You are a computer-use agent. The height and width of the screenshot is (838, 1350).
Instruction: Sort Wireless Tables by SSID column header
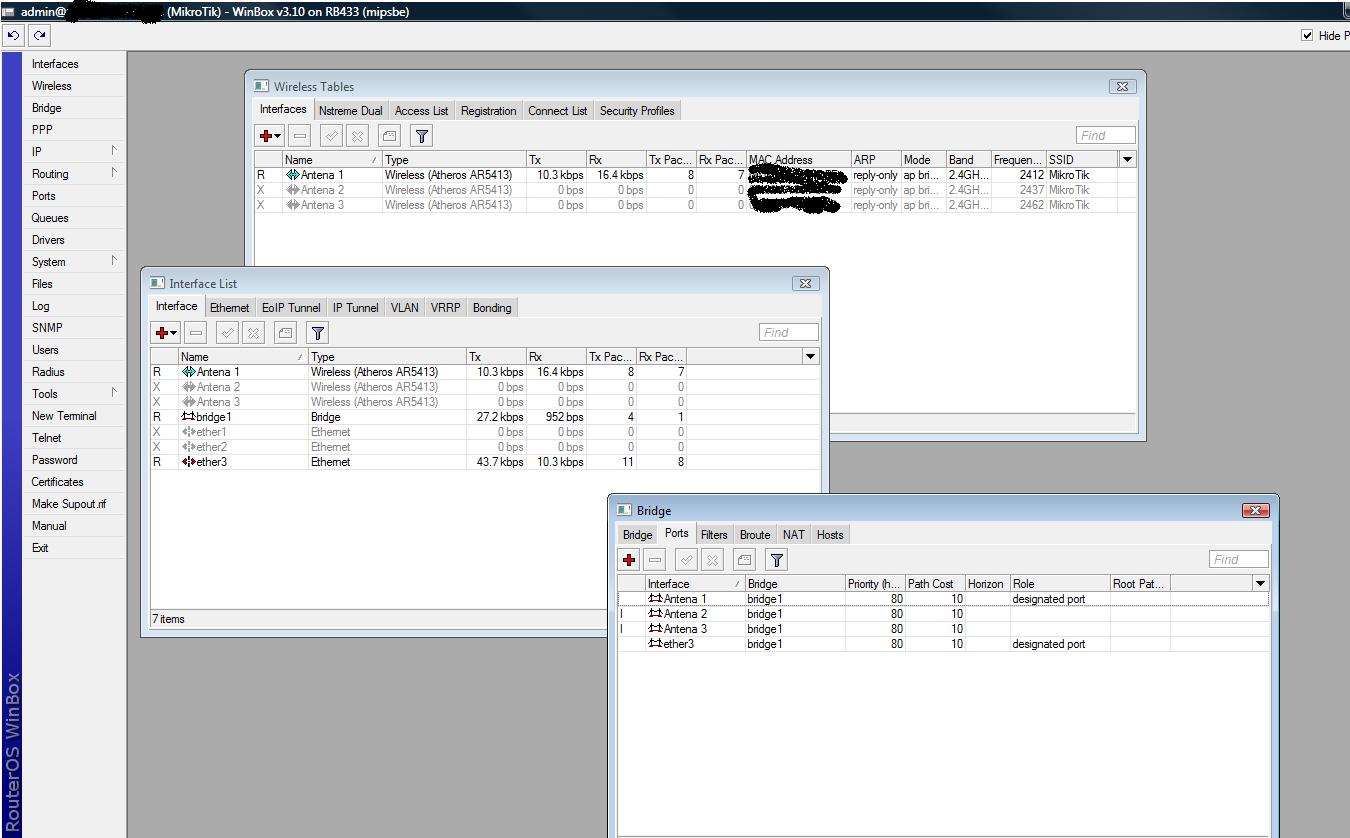coord(1082,160)
